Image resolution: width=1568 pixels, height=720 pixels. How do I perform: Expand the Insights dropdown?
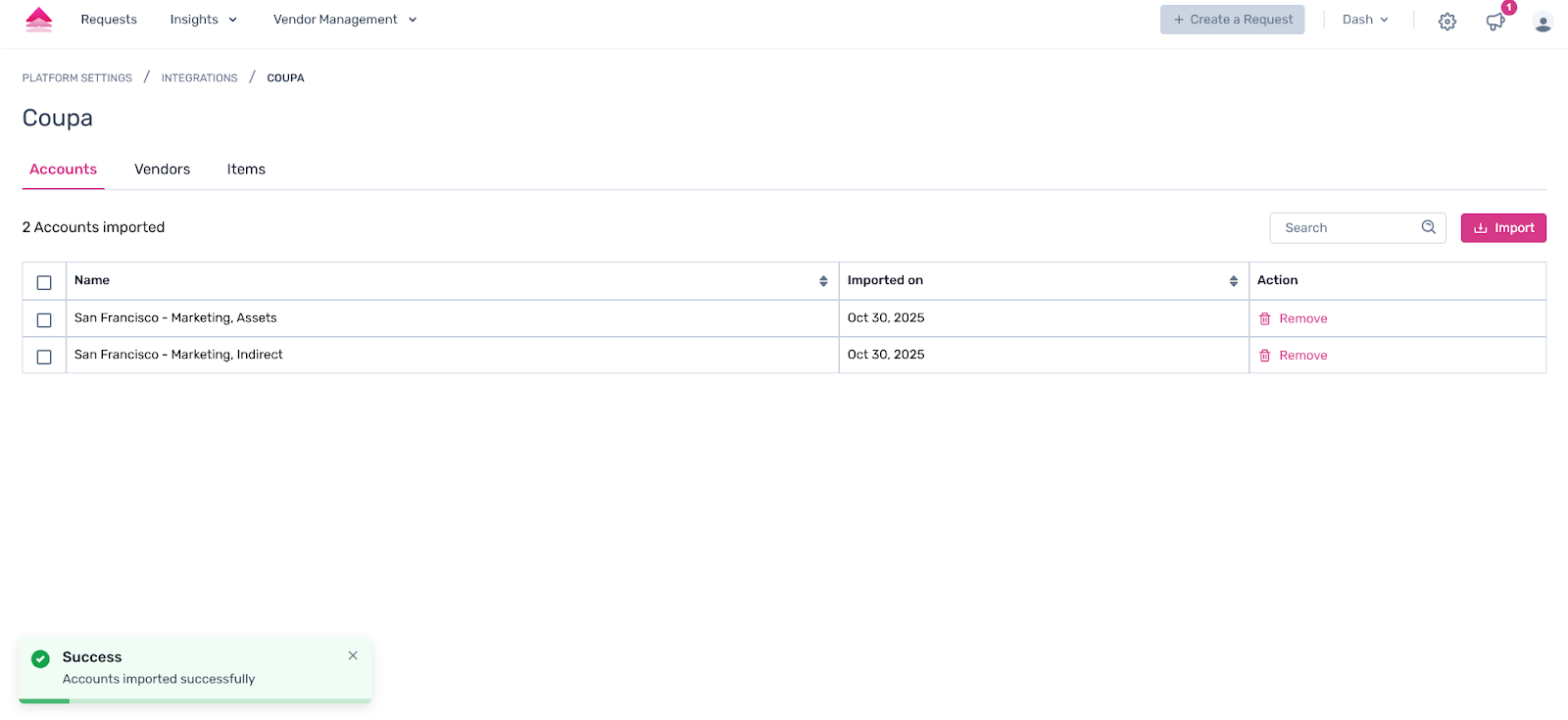click(204, 20)
